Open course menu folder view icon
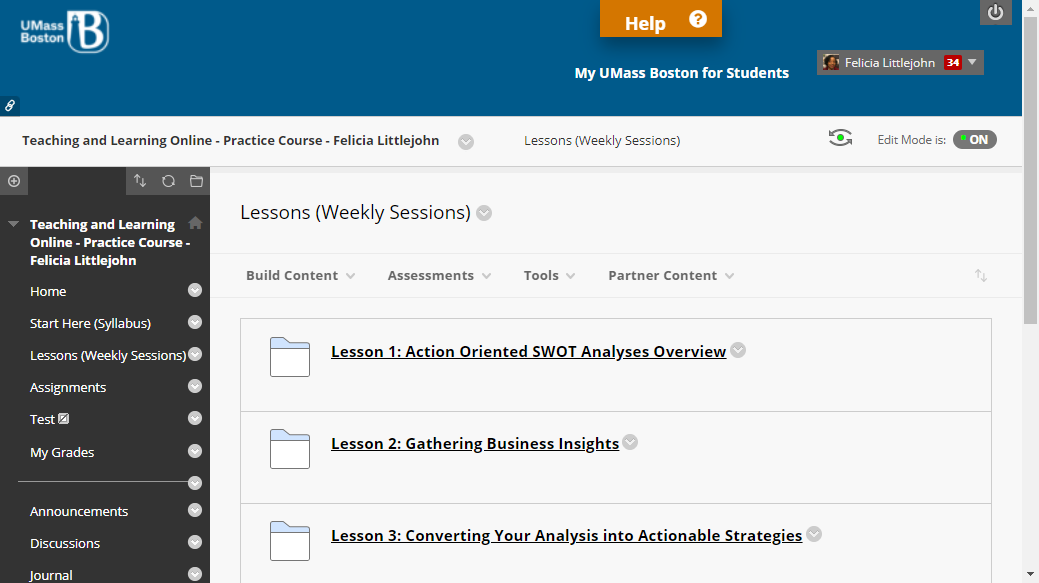Screen dimensions: 1039x583 point(196,181)
